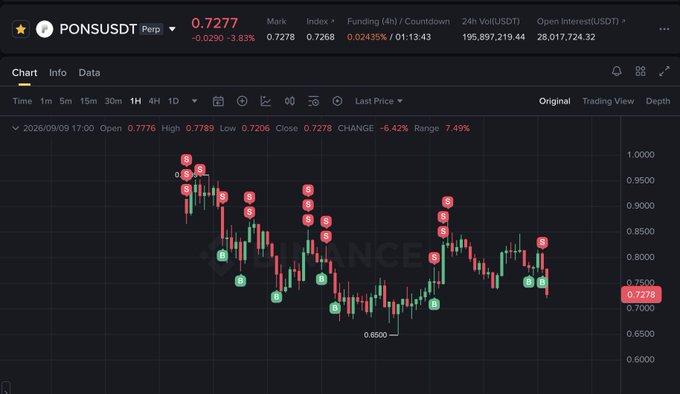The height and width of the screenshot is (394, 680).
Task: Switch to the Info tab
Action: pyautogui.click(x=58, y=73)
